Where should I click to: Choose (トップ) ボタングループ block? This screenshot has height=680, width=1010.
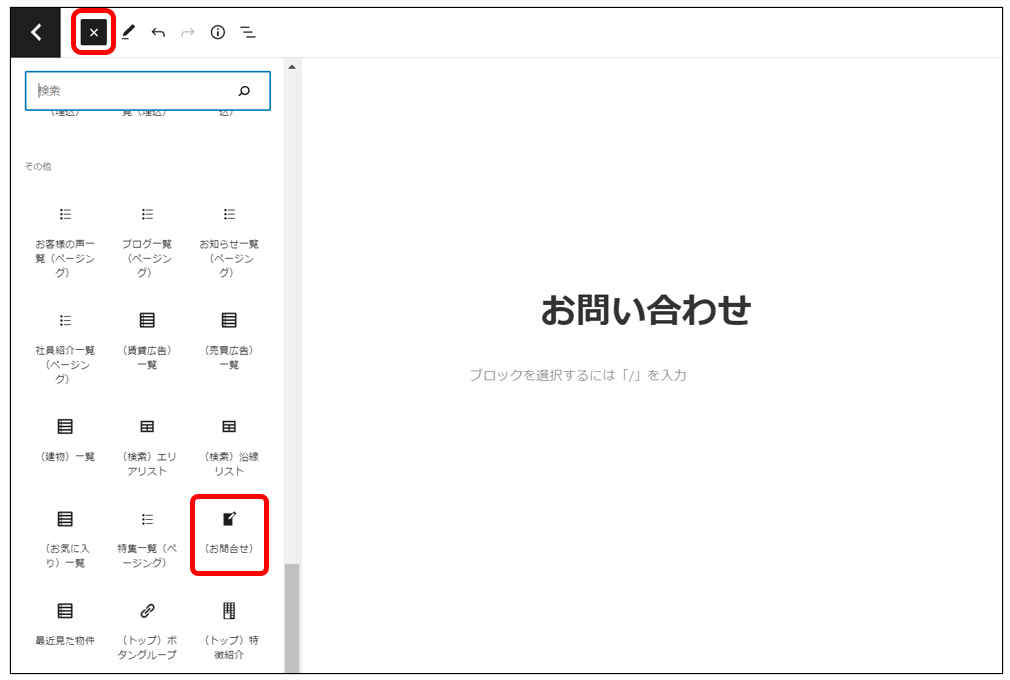pos(147,630)
